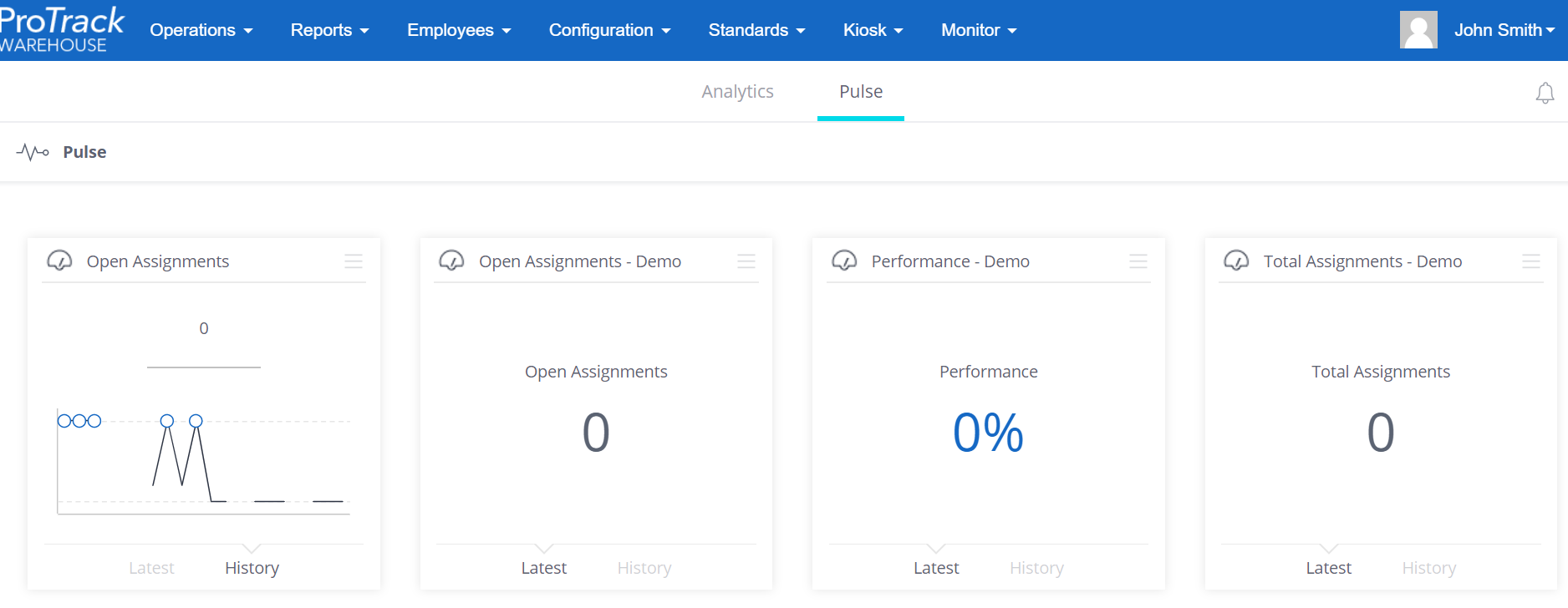
Task: Click the gauge icon on Performance - Demo card
Action: pyautogui.click(x=844, y=261)
